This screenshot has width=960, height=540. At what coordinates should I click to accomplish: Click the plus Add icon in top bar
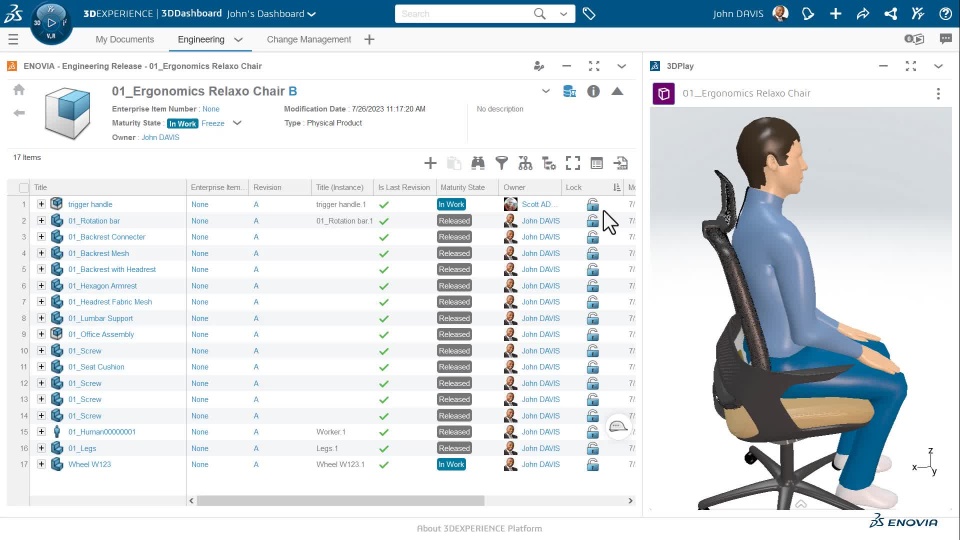click(x=836, y=13)
